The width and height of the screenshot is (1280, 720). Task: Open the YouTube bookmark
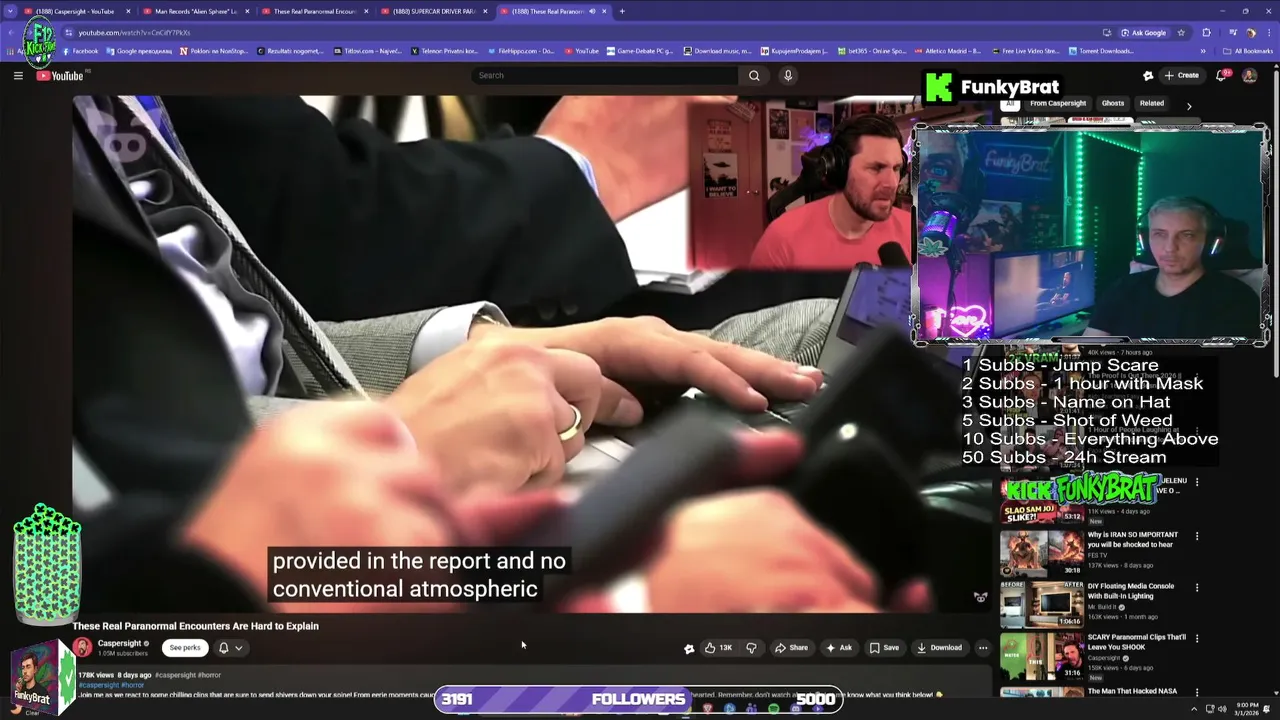coord(581,51)
